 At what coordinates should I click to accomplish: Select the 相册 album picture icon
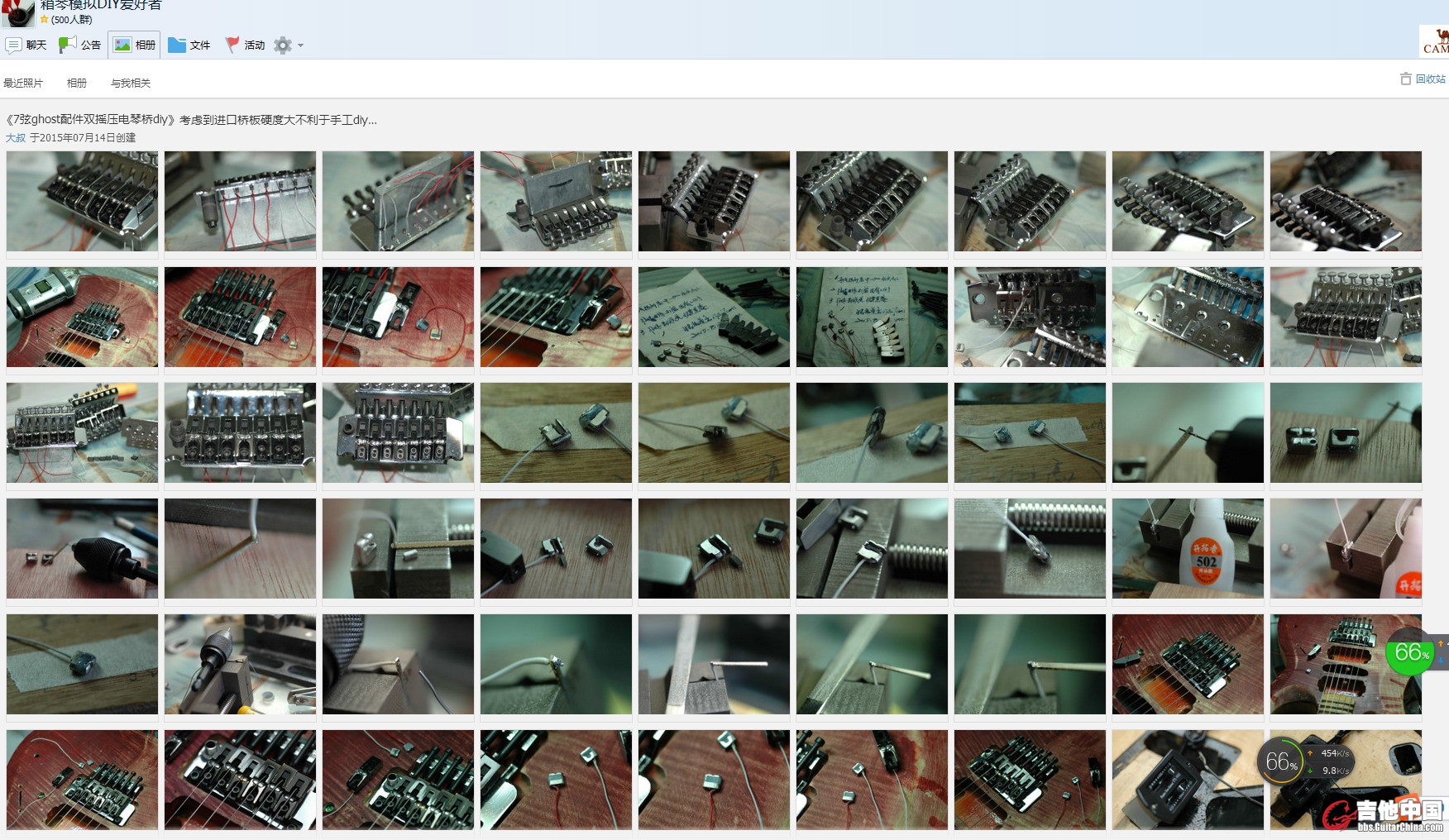pos(122,45)
